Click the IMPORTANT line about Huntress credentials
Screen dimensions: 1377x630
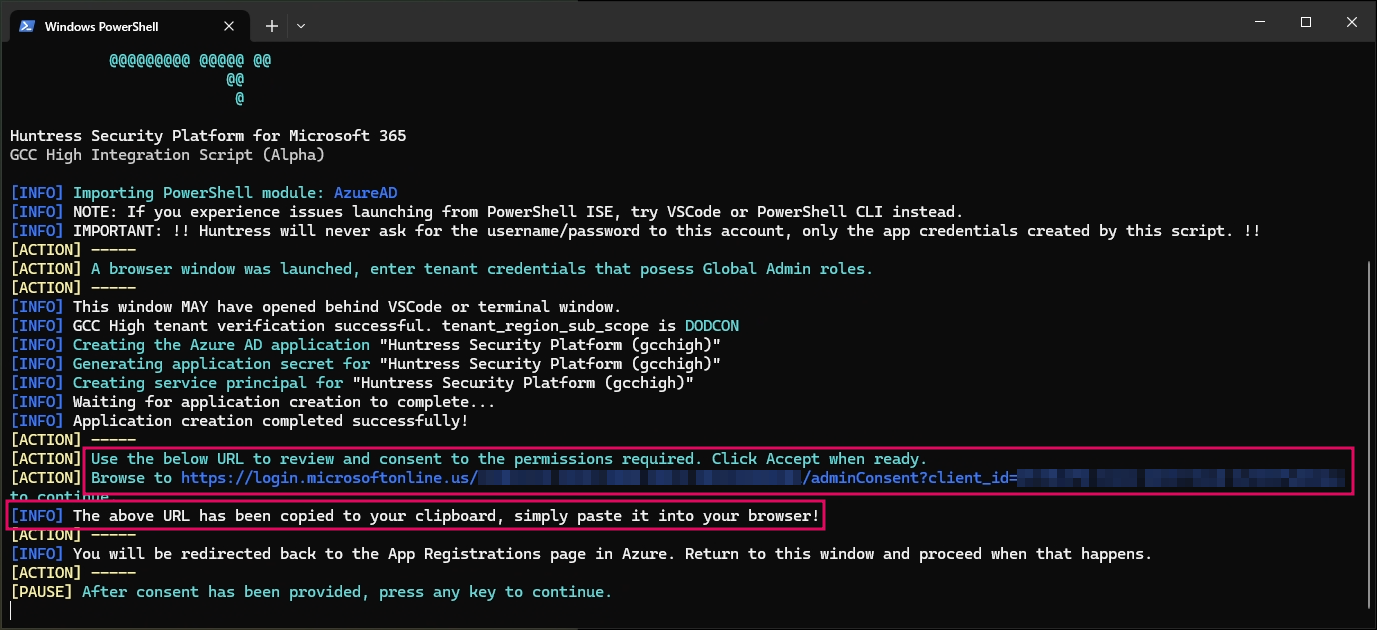pos(635,231)
